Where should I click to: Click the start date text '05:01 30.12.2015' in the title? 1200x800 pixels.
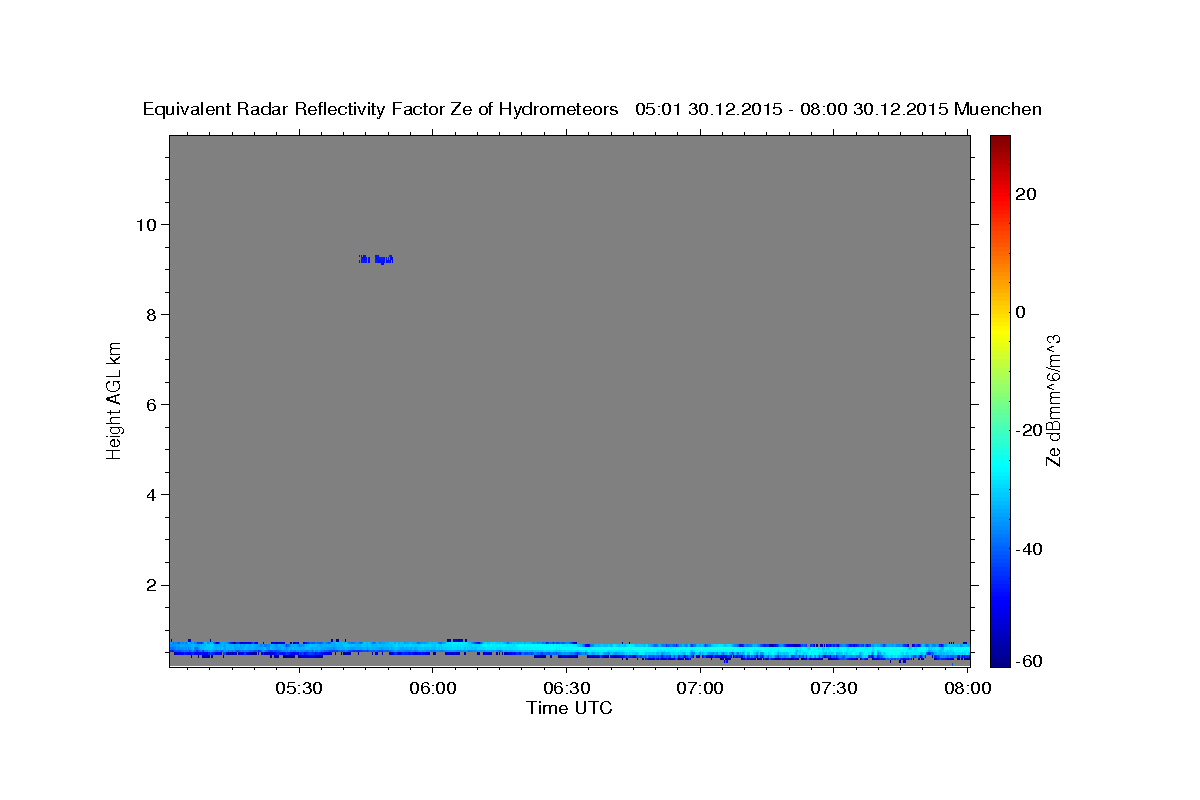(709, 110)
